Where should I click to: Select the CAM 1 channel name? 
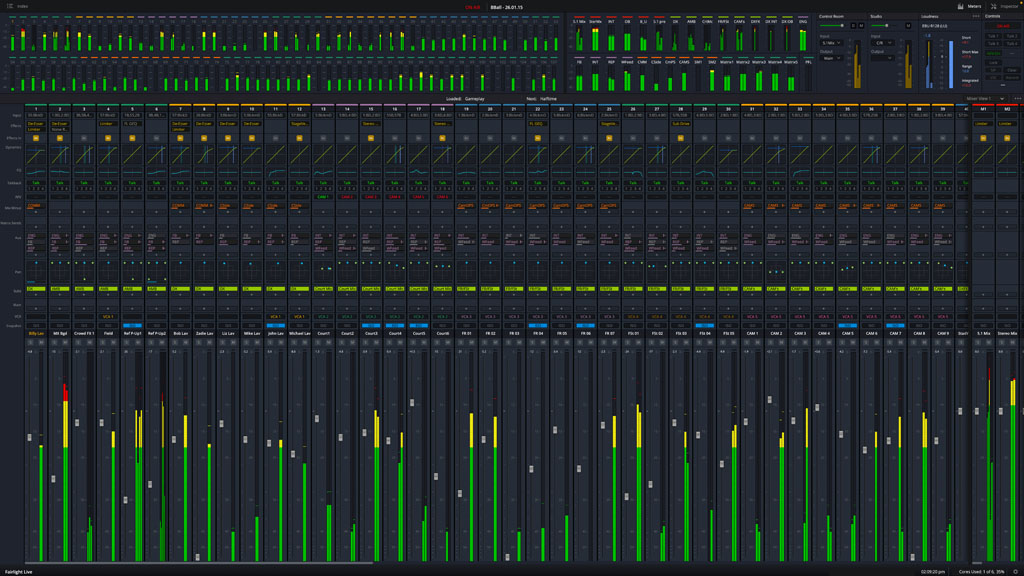tap(752, 333)
